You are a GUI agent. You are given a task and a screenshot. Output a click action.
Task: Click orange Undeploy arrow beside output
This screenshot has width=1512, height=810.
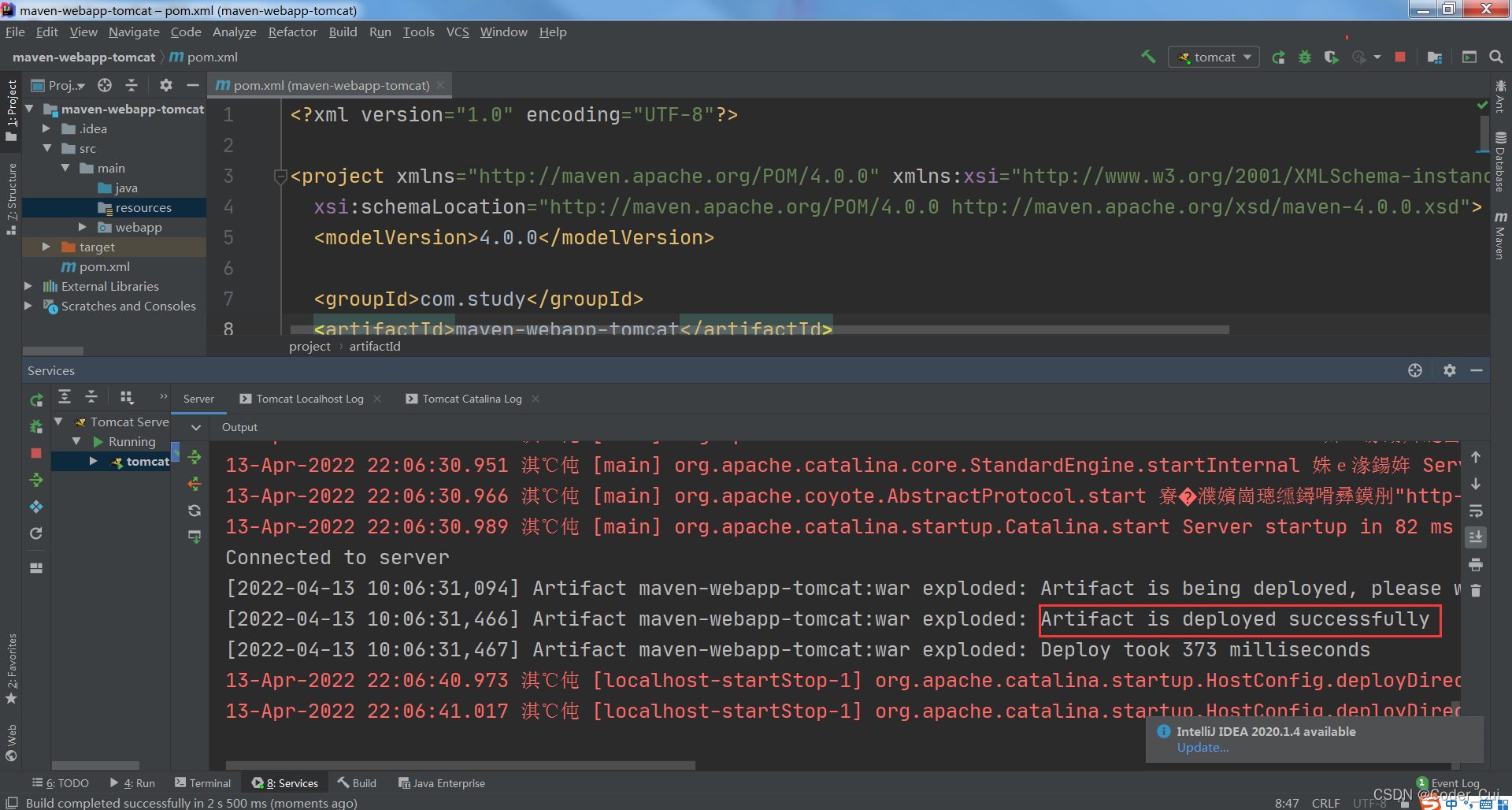[x=195, y=484]
